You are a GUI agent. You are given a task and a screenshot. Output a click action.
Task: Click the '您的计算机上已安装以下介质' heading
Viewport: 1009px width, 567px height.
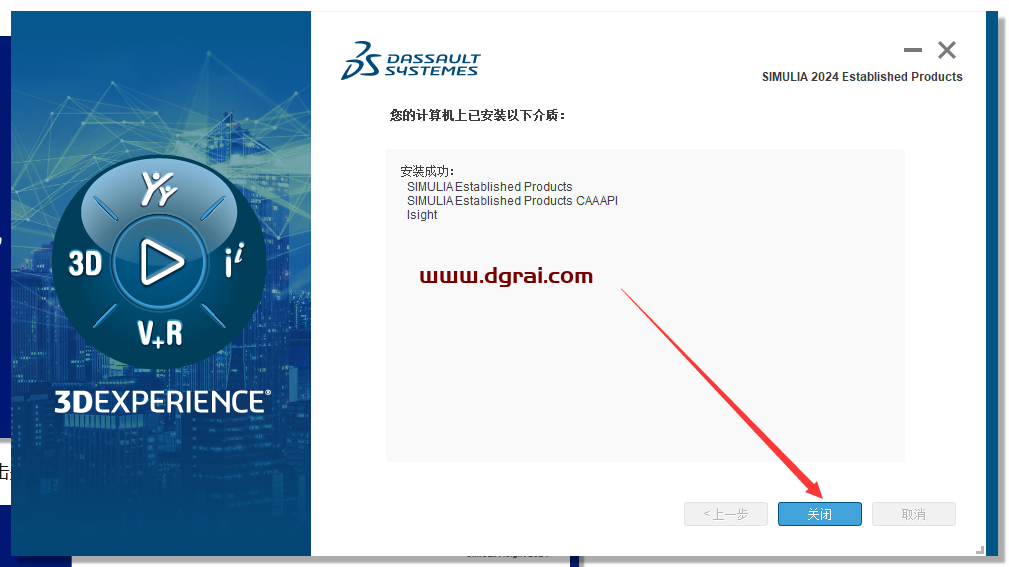tap(477, 115)
